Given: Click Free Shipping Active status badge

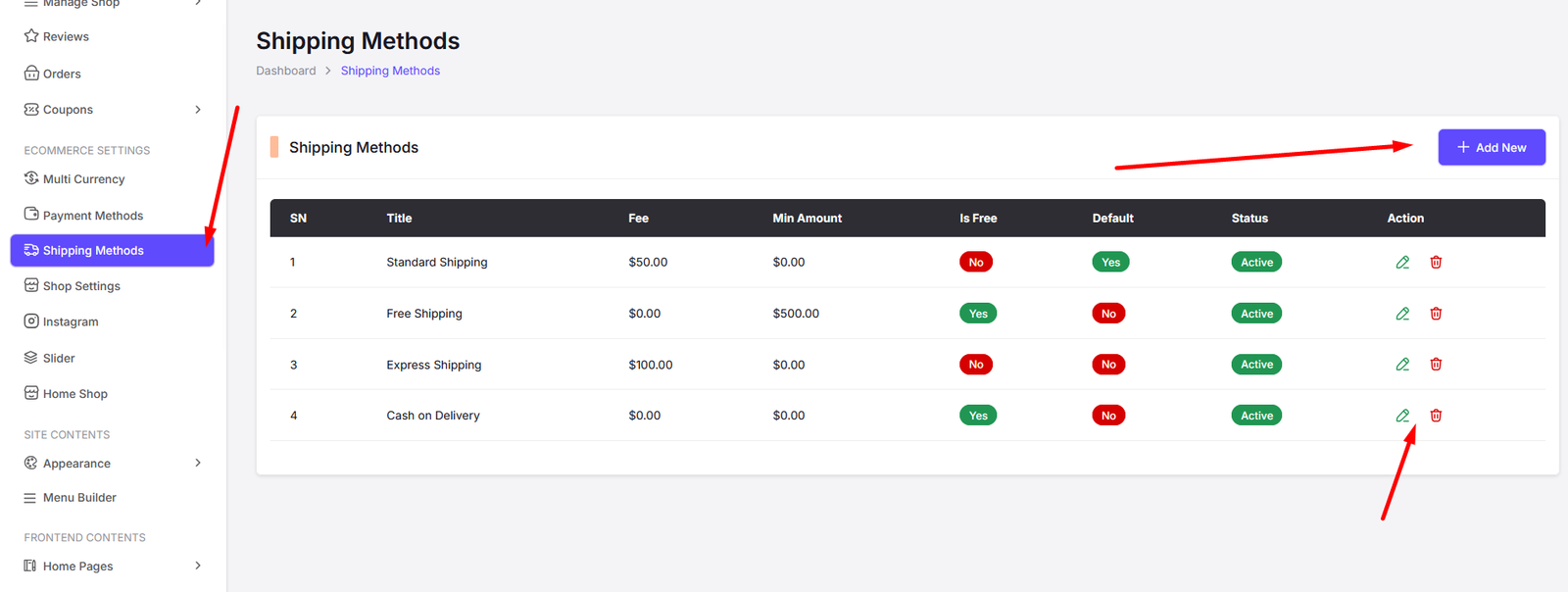Looking at the screenshot, I should coord(1256,314).
